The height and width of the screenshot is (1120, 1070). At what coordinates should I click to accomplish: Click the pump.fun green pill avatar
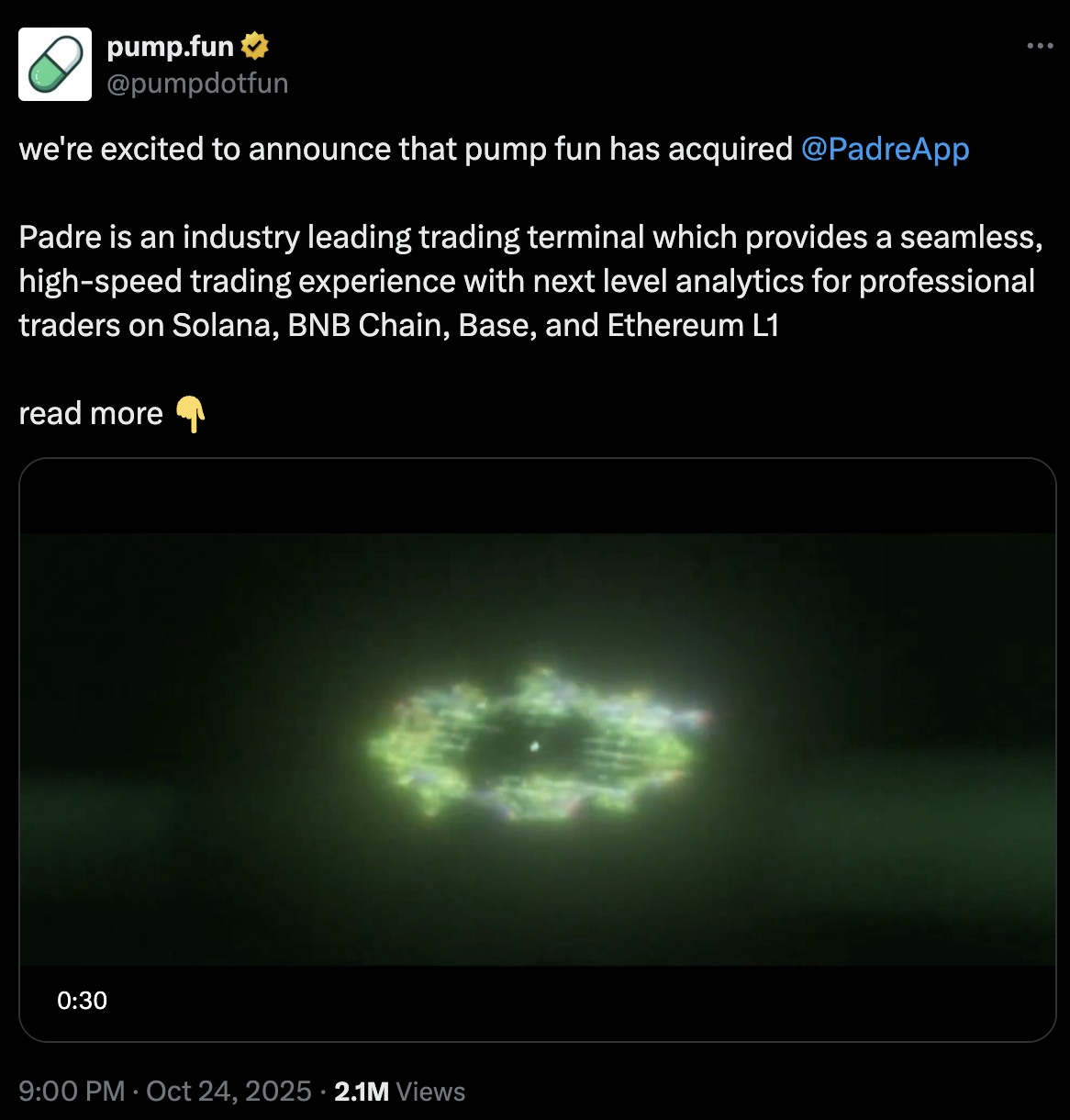[55, 64]
